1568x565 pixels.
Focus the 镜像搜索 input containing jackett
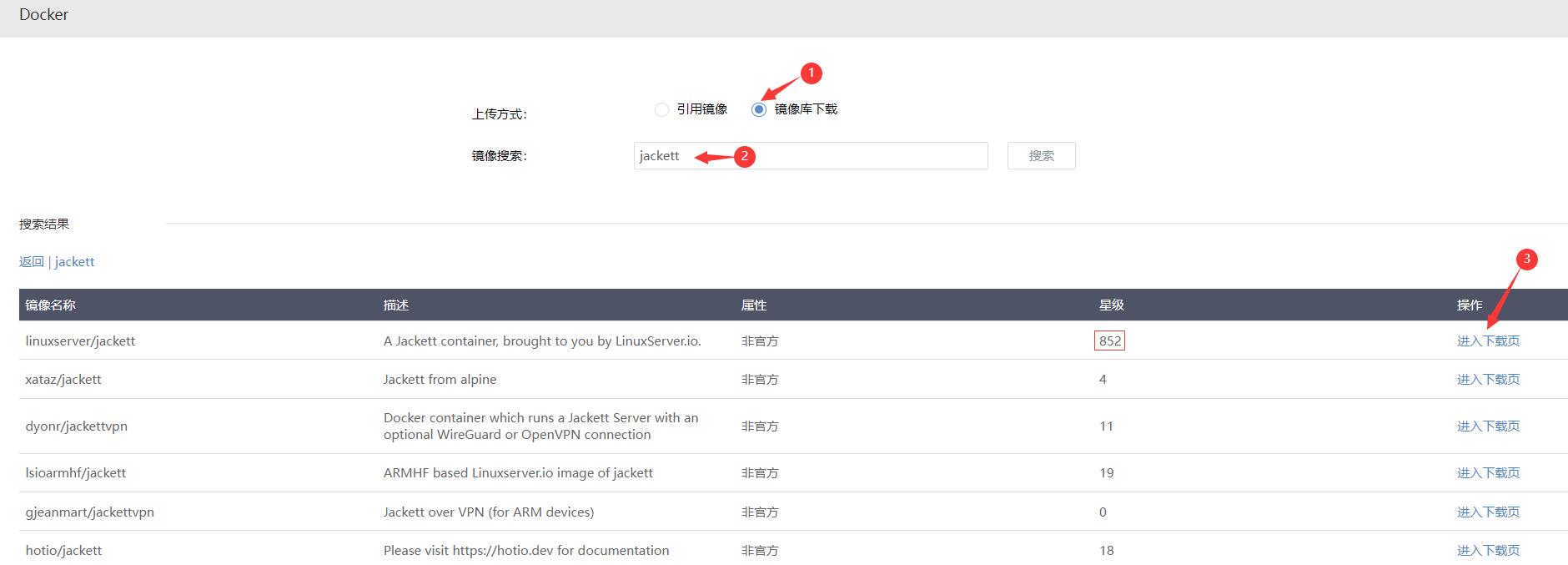pos(811,156)
